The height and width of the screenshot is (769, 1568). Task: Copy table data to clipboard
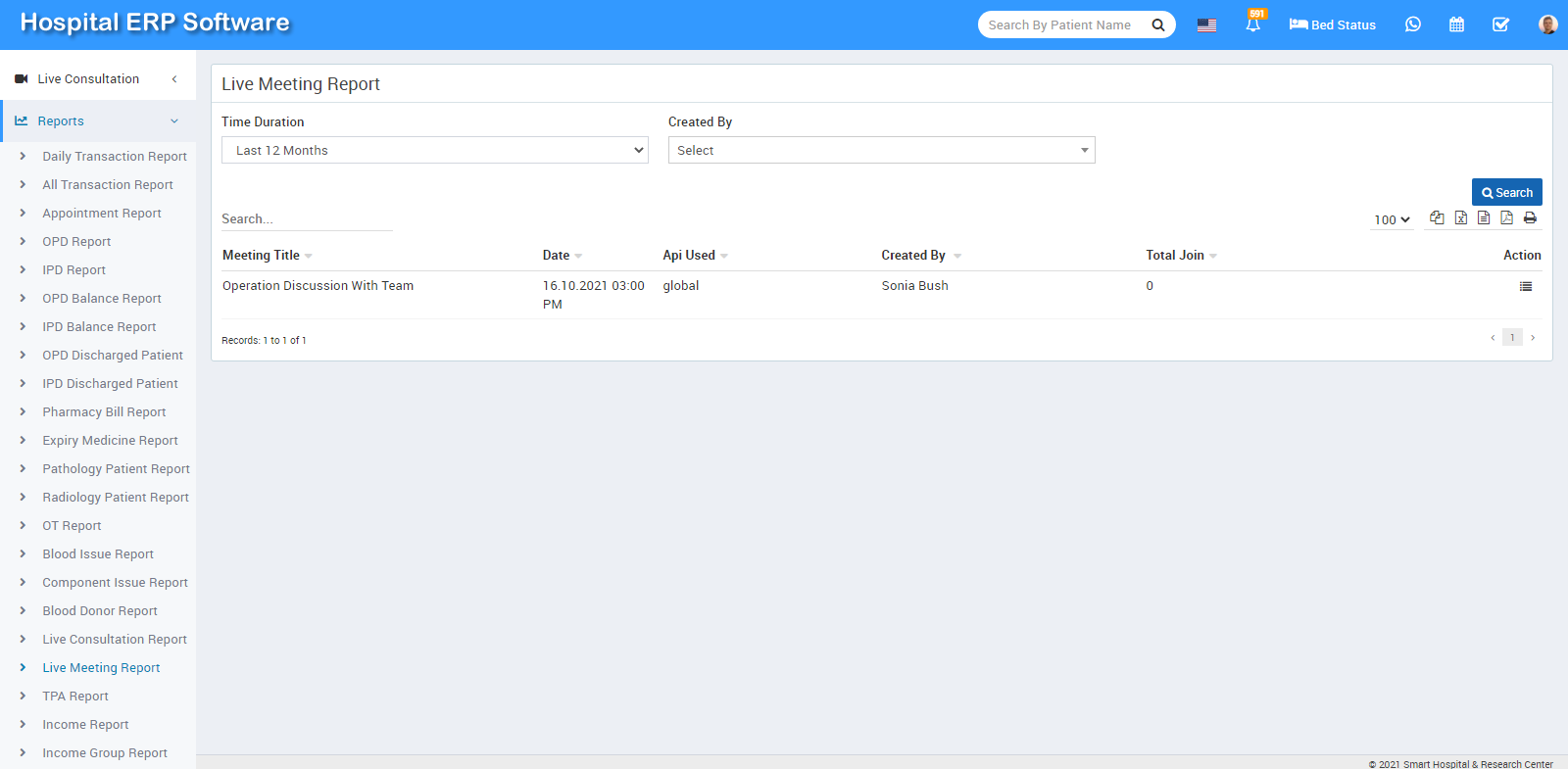coord(1437,217)
